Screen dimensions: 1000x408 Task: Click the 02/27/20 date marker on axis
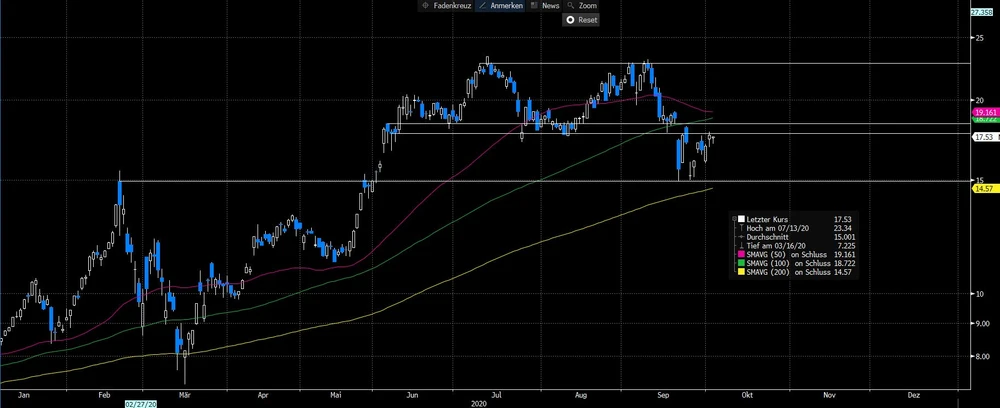click(139, 403)
